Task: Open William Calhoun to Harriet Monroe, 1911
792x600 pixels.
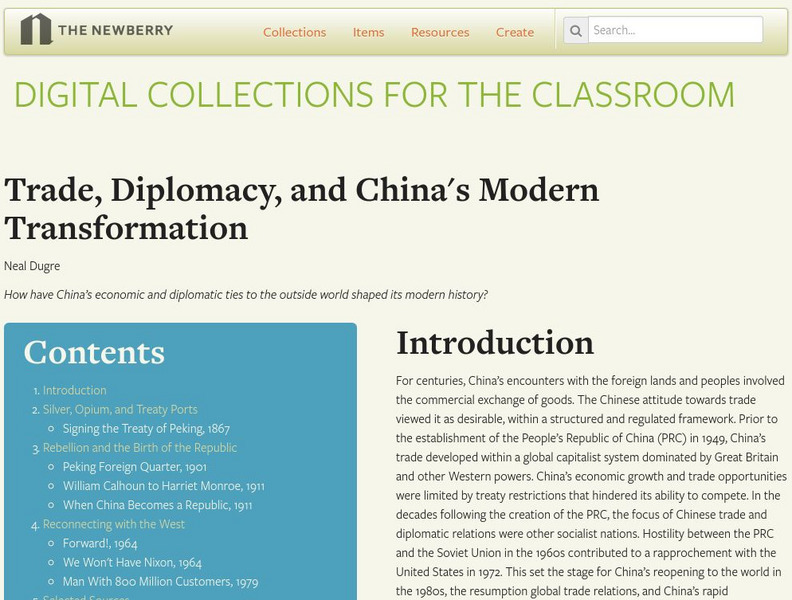Action: click(x=163, y=486)
